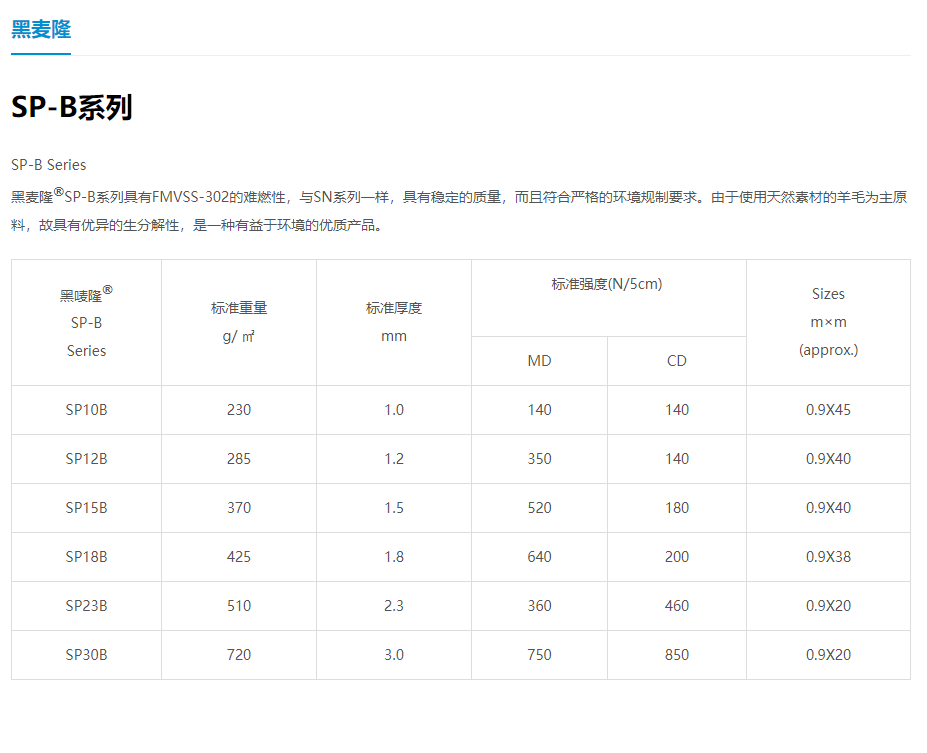Screen dimensions: 927x753
Task: Click the MD value 520
Action: pos(539,508)
